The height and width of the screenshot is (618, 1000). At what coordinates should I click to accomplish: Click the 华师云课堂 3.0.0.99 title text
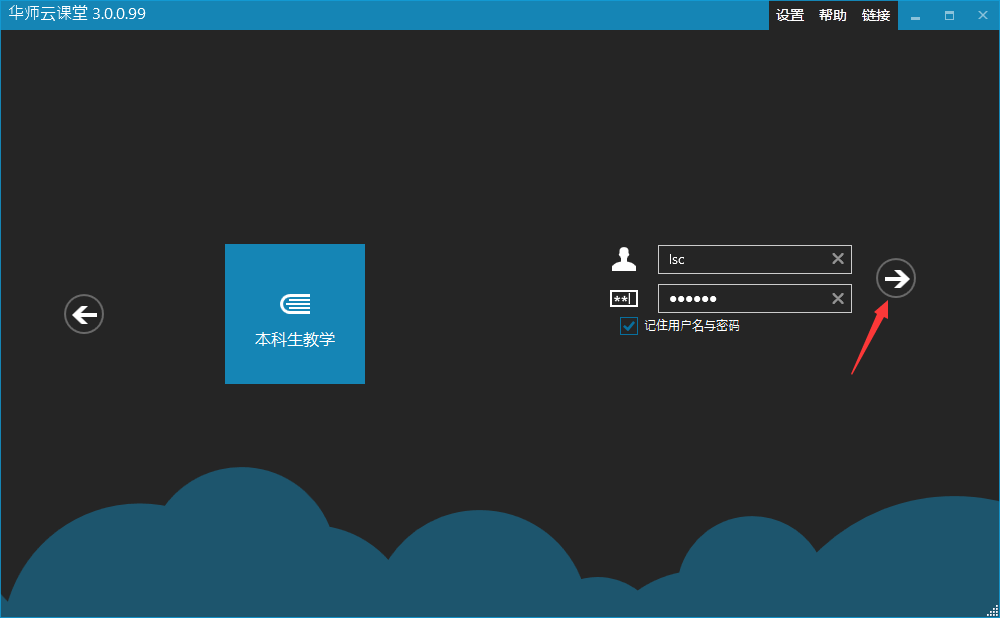[x=78, y=15]
